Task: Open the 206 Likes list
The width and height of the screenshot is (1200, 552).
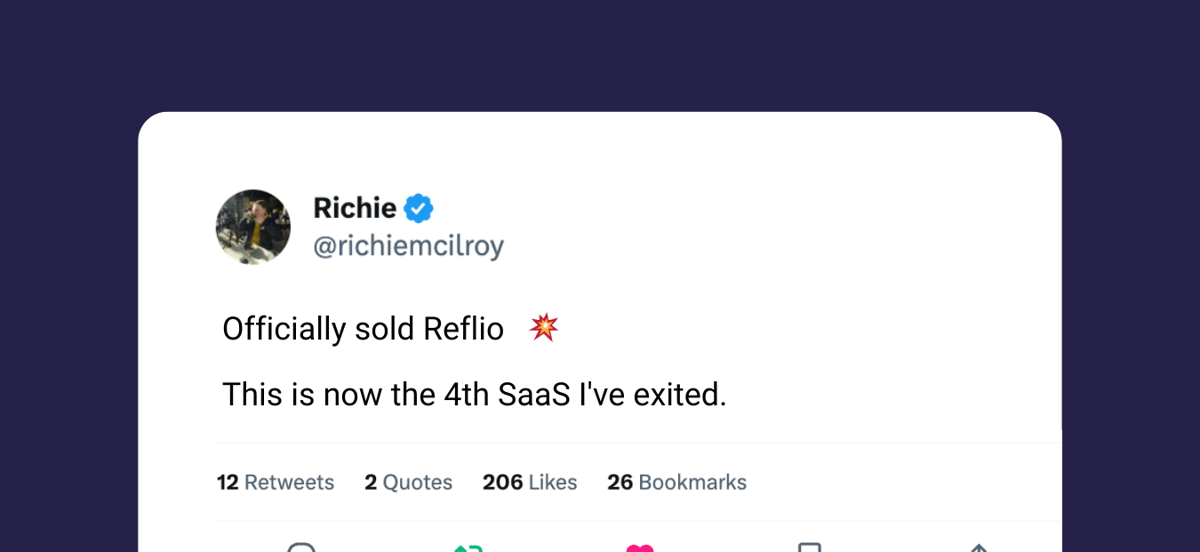Action: point(530,482)
